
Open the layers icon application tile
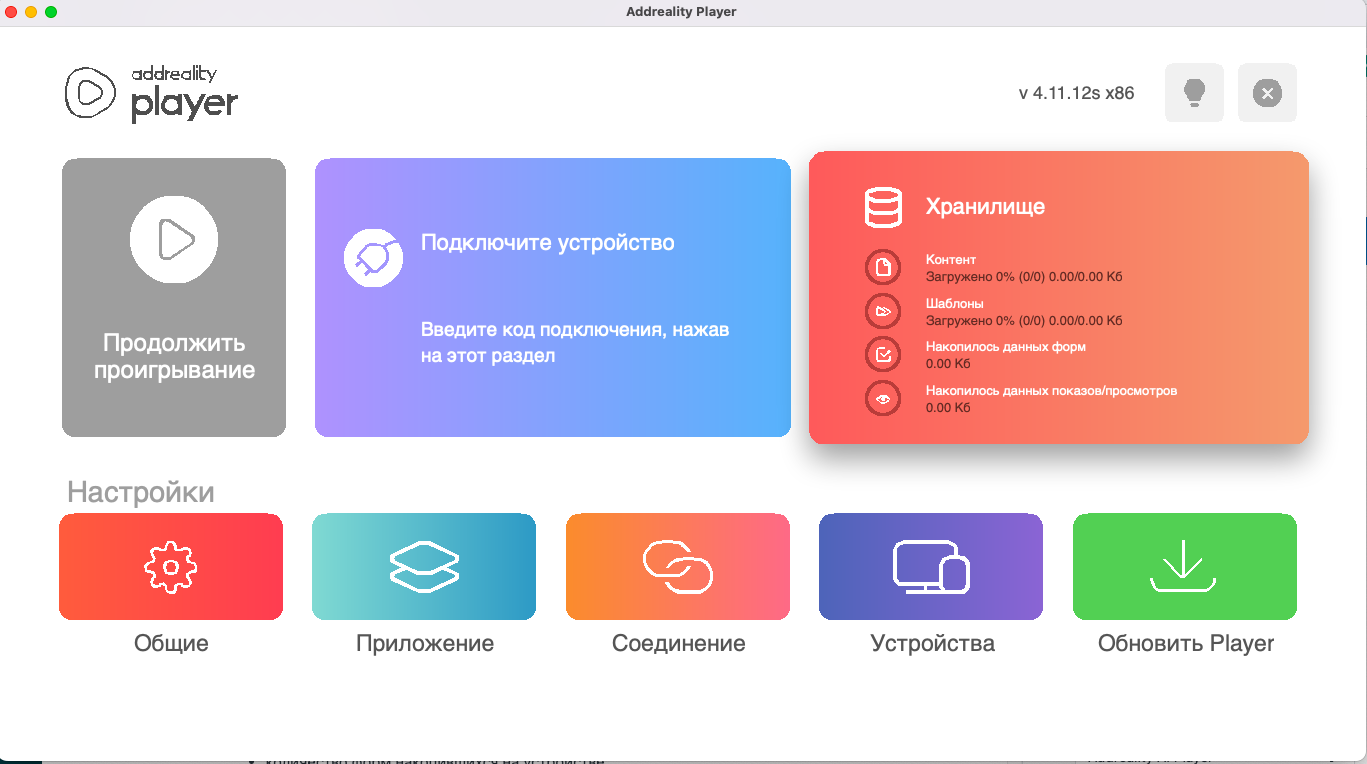point(424,567)
